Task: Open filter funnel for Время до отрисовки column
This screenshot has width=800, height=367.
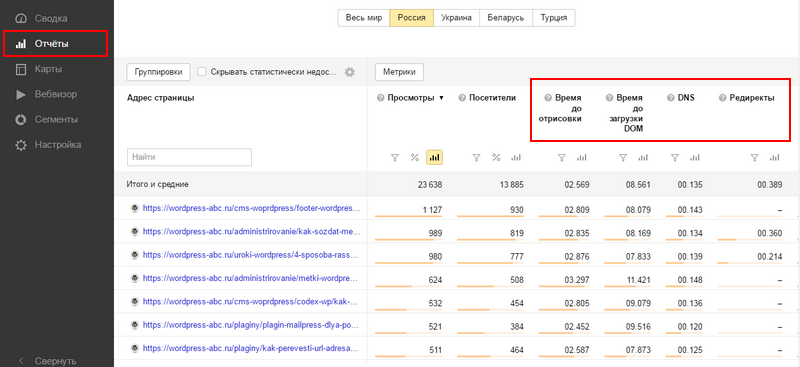Action: pos(562,158)
